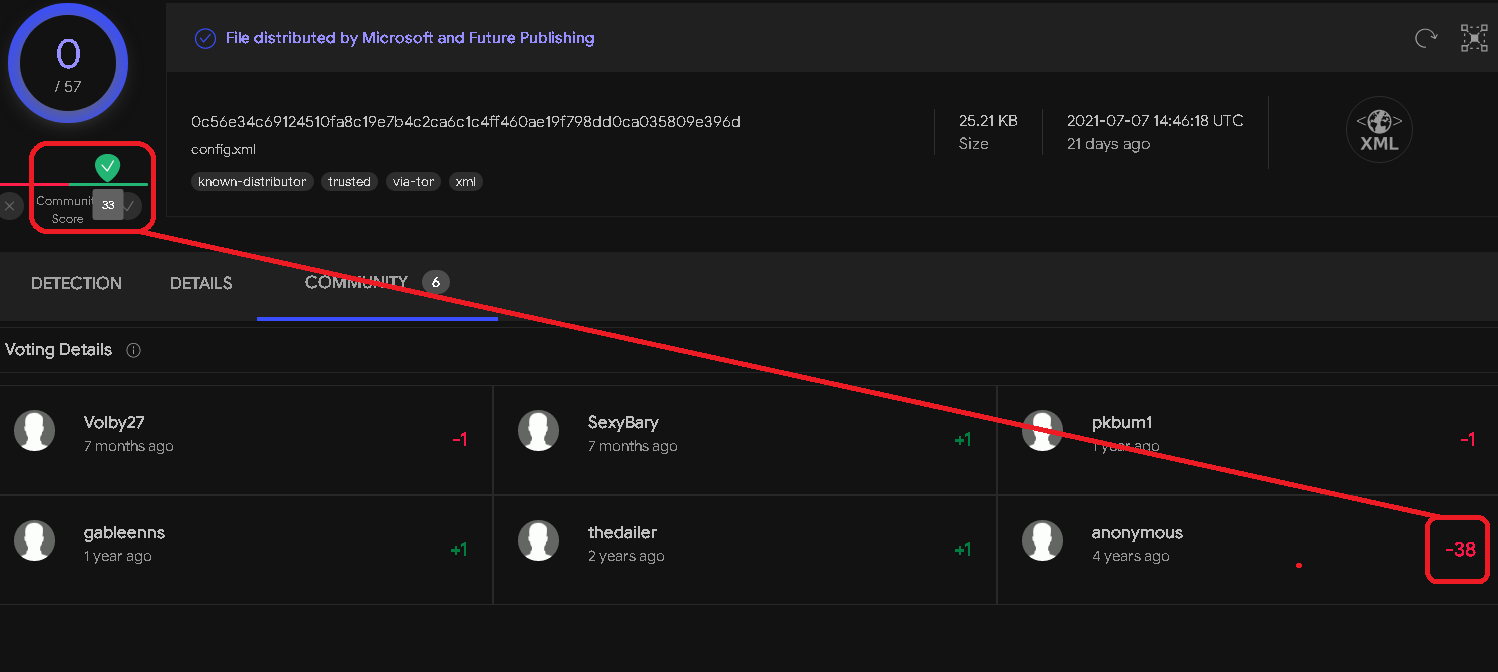Click the 0/57 detection score ring
The image size is (1498, 672).
coord(67,63)
